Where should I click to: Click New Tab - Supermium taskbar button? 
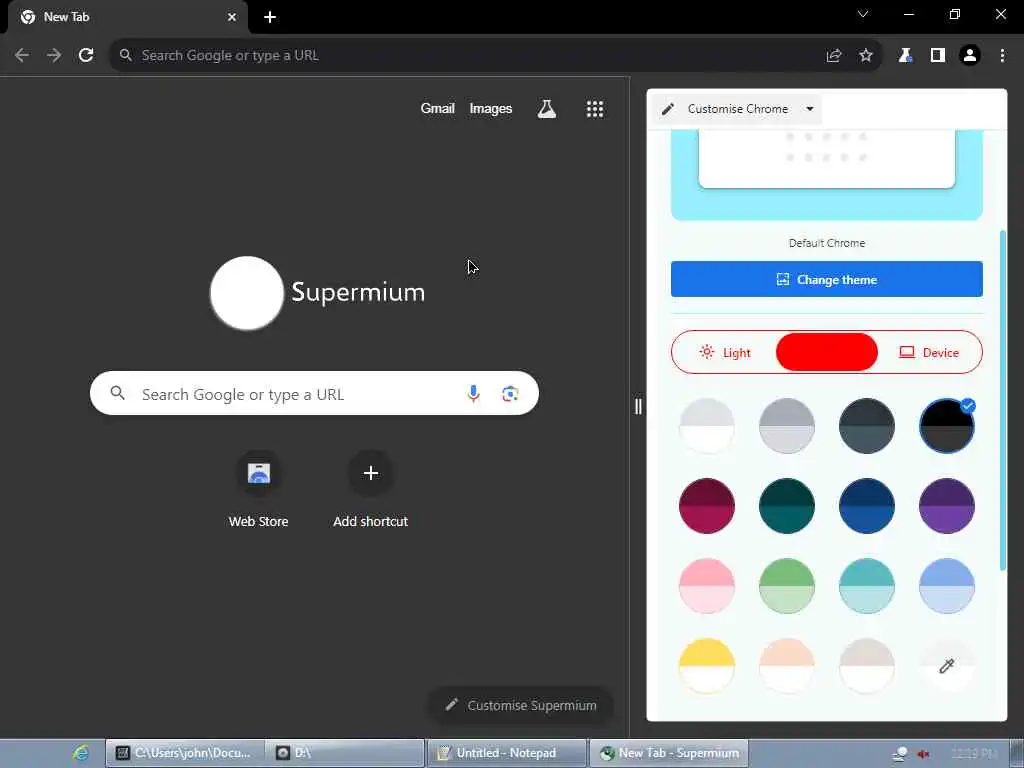point(669,753)
